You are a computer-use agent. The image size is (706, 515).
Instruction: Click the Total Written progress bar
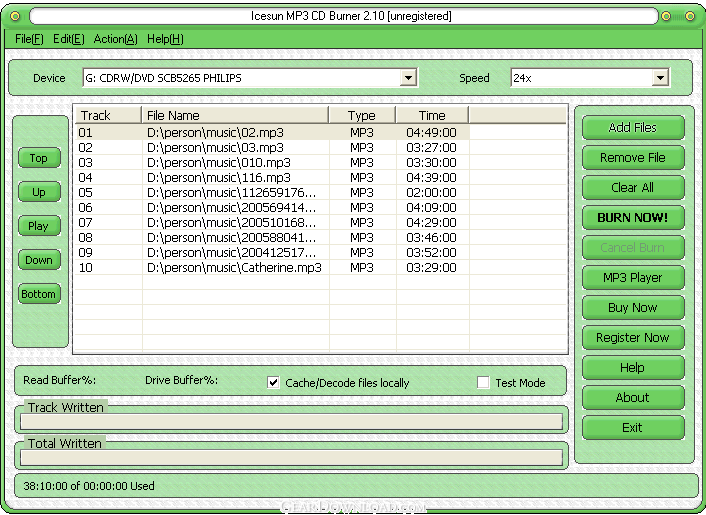click(x=291, y=458)
